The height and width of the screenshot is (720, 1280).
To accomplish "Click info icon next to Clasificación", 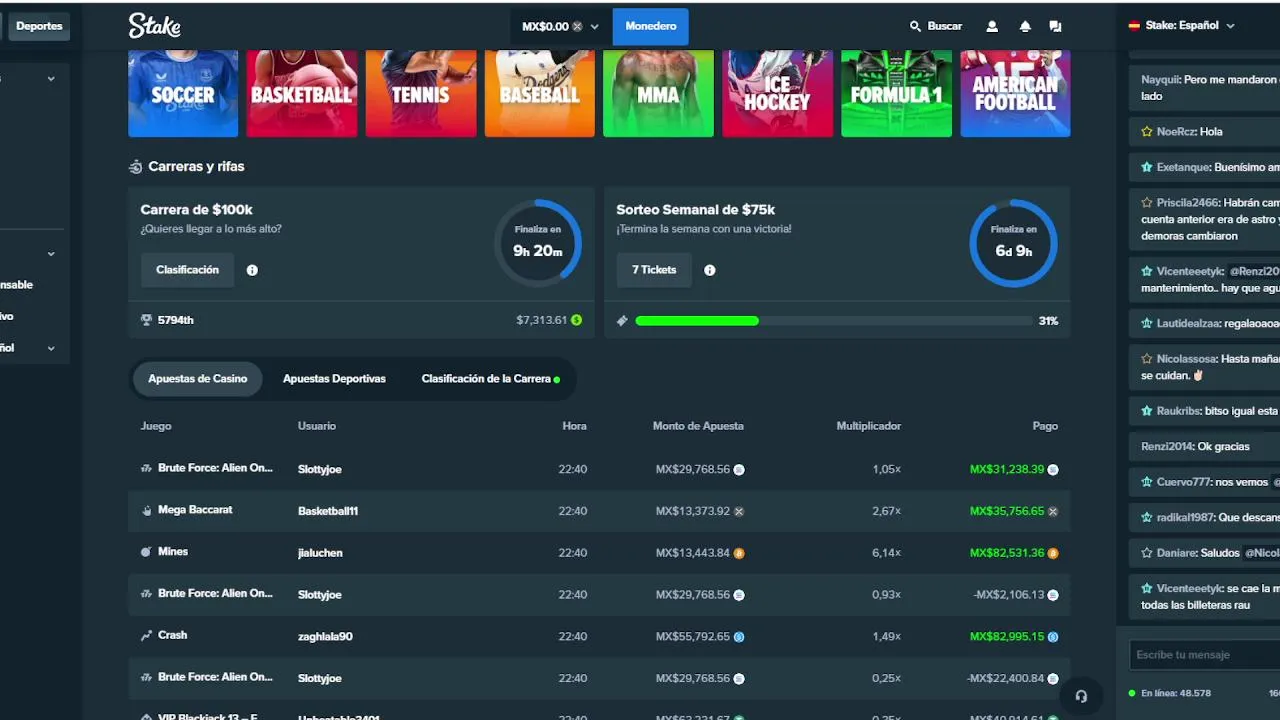I will tap(252, 270).
